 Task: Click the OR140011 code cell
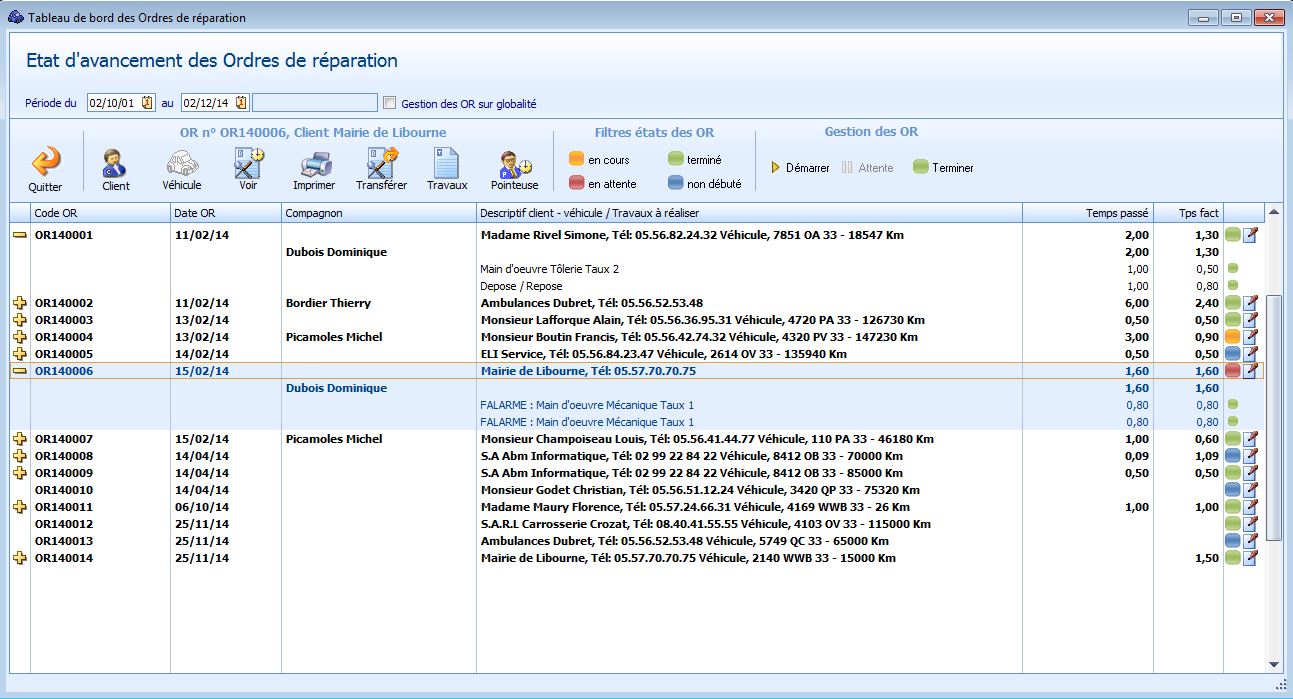[x=64, y=507]
